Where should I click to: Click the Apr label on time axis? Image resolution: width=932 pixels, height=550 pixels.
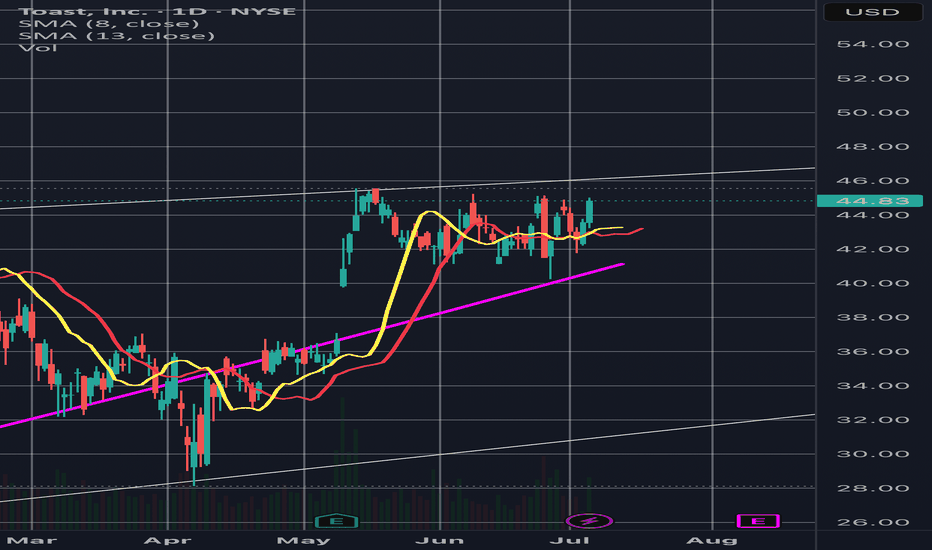tap(168, 540)
